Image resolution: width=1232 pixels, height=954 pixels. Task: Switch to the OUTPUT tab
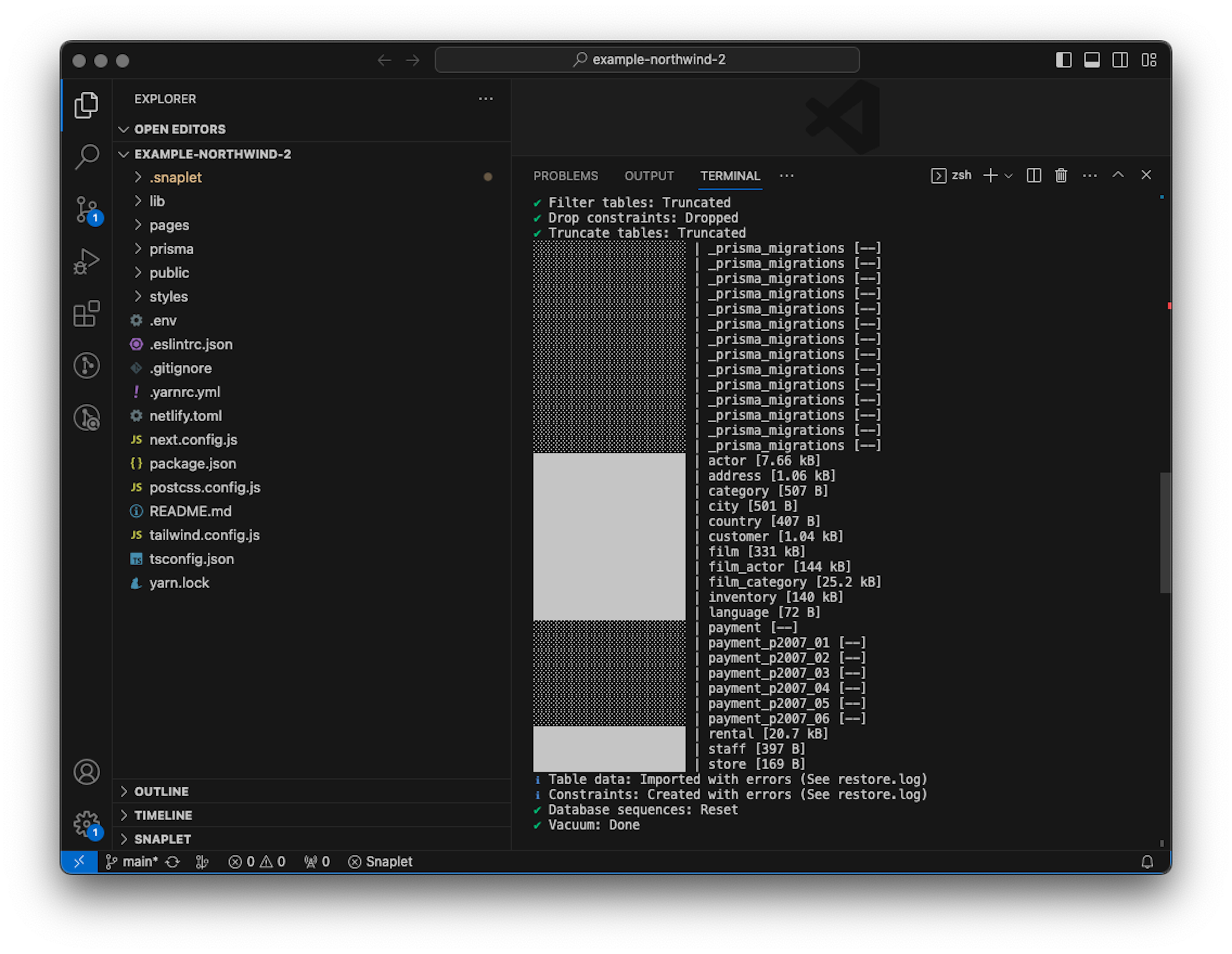[649, 176]
